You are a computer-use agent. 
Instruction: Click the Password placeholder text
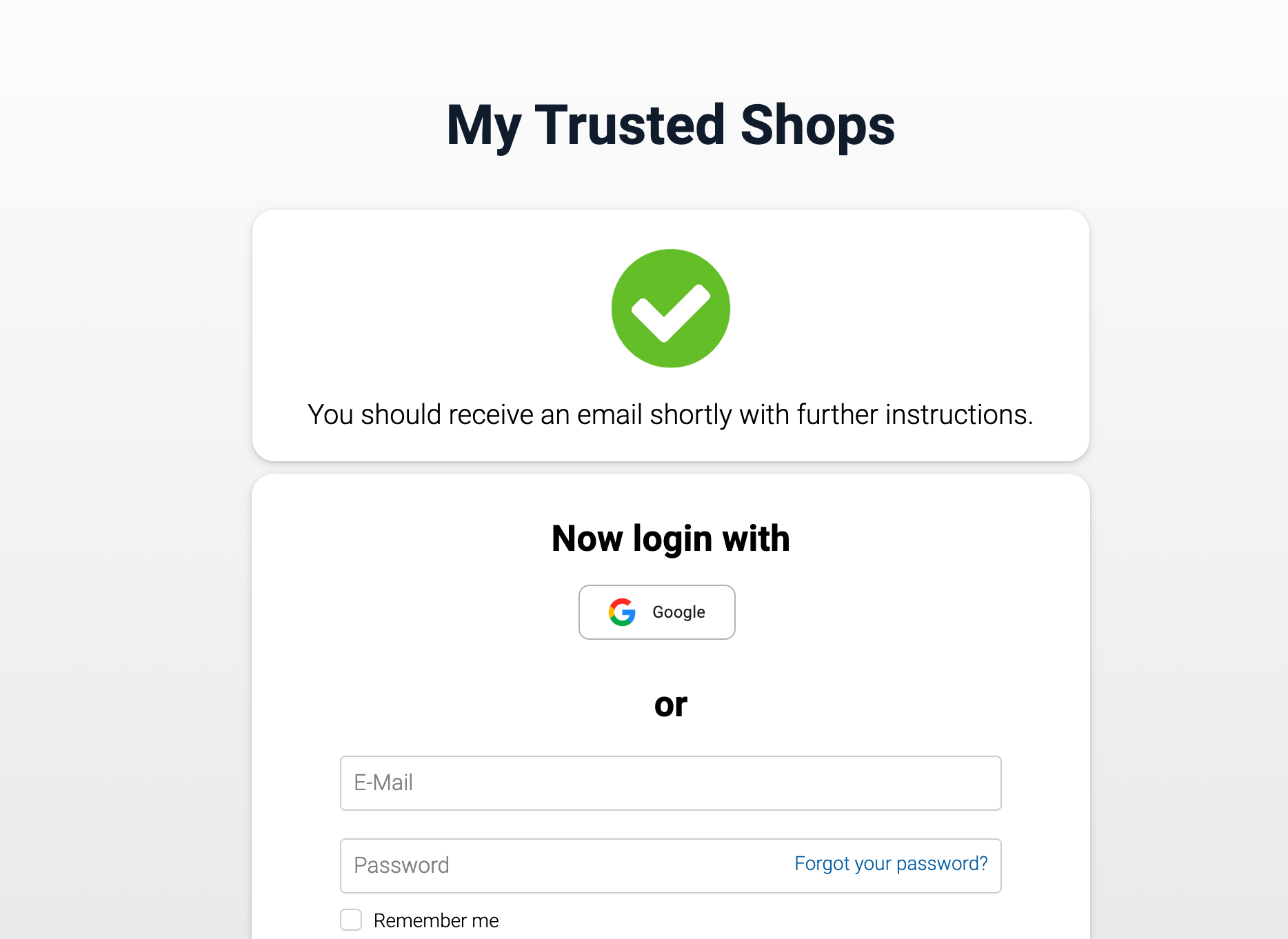pyautogui.click(x=401, y=866)
